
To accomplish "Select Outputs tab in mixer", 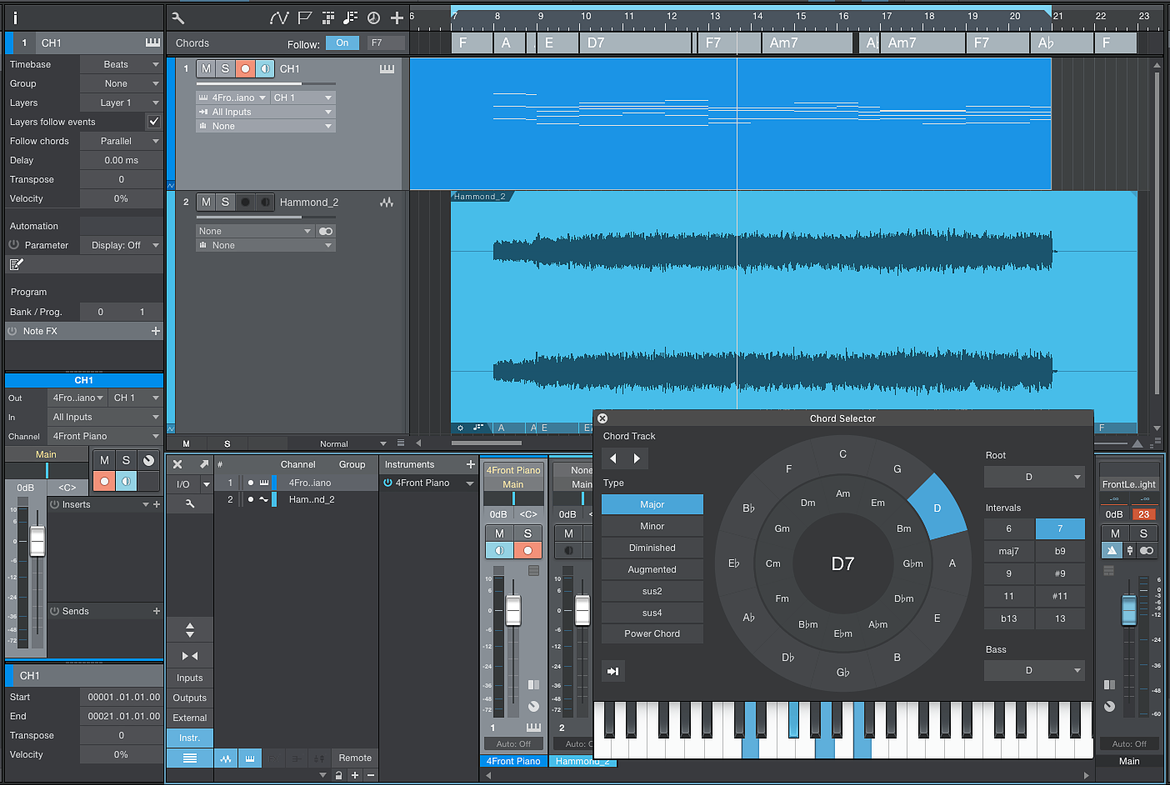I will point(190,698).
